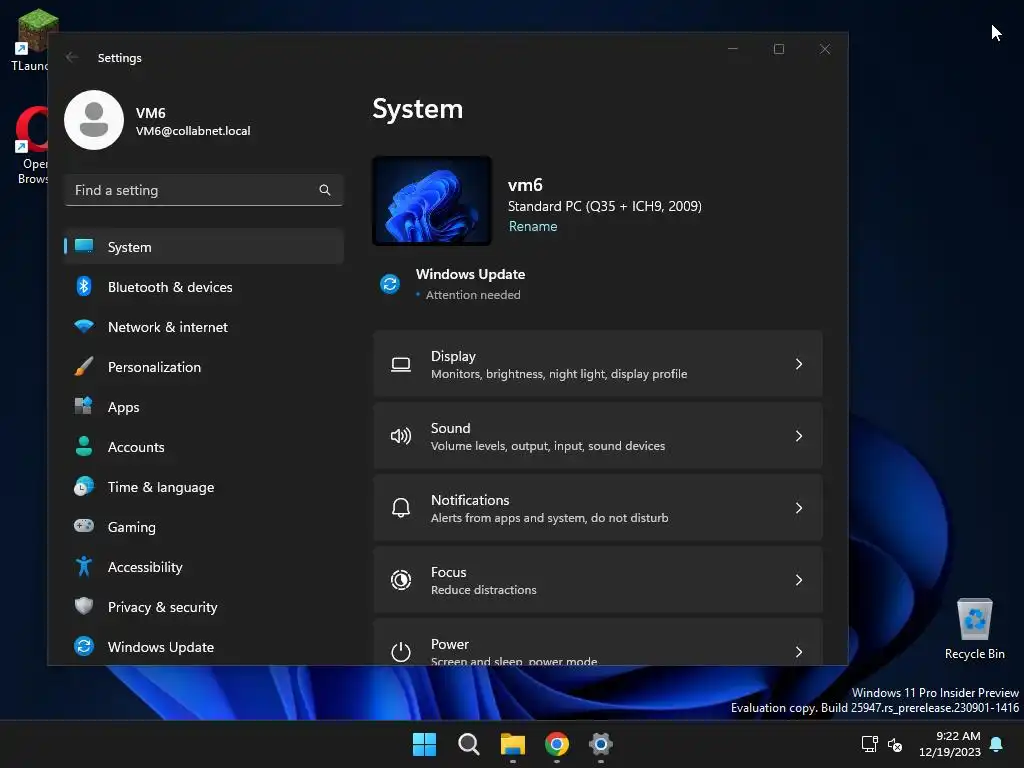The image size is (1024, 768).
Task: Click the Settings gear on taskbar
Action: 601,744
